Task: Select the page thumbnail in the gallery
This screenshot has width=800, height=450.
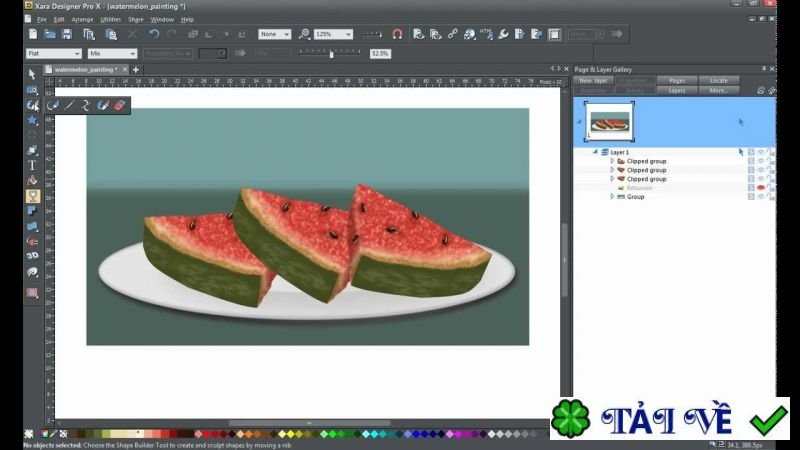Action: (607, 121)
